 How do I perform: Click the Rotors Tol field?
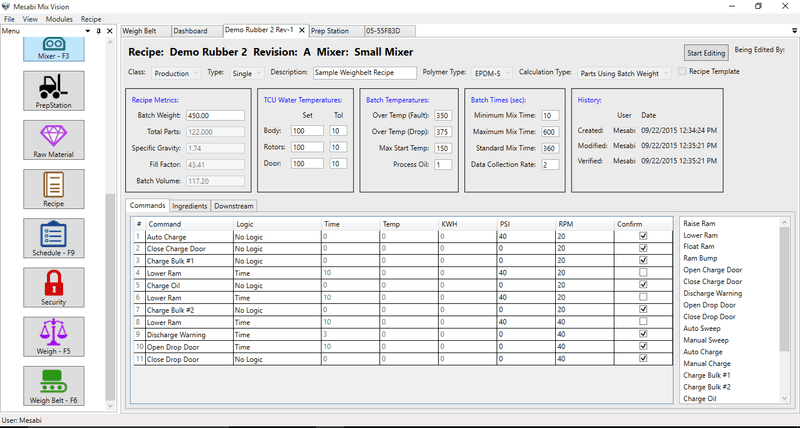(x=338, y=147)
